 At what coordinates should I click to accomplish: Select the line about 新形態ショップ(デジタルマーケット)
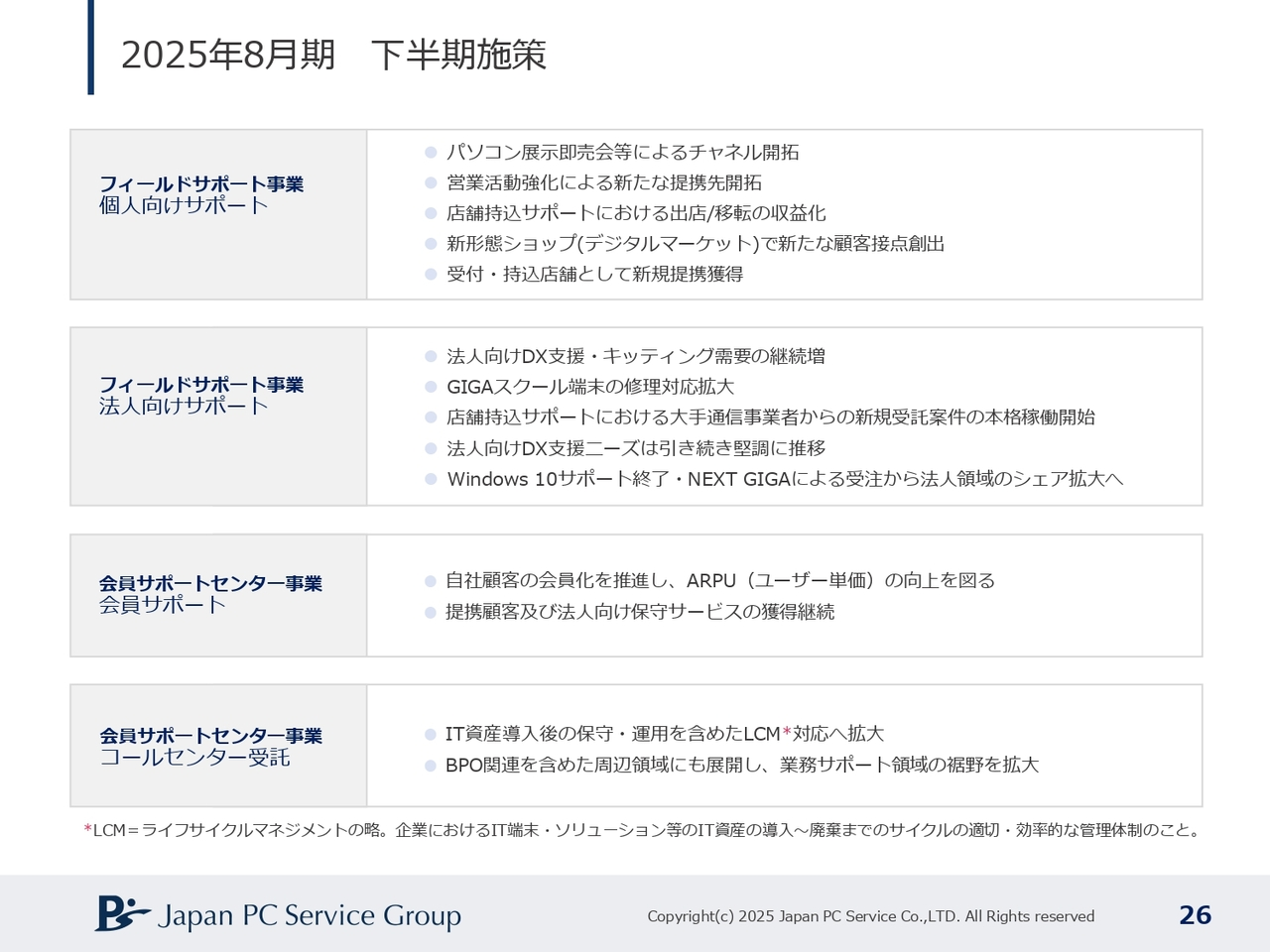coord(695,243)
